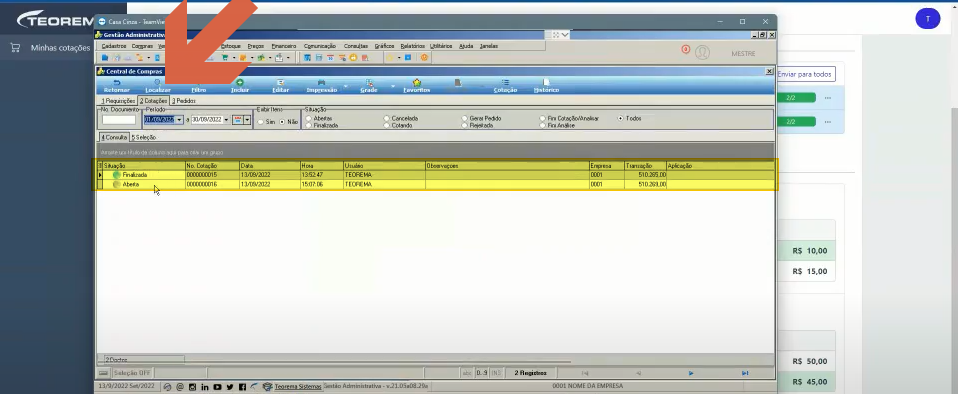Open the Ajuda menu
Screen dimensions: 958x394
466,46
